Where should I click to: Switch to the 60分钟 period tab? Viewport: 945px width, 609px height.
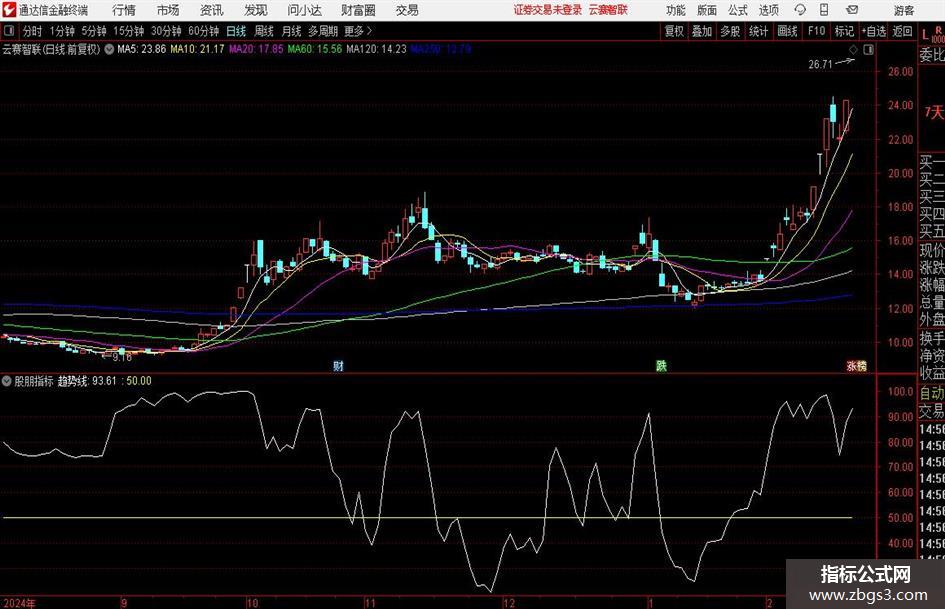coord(204,31)
